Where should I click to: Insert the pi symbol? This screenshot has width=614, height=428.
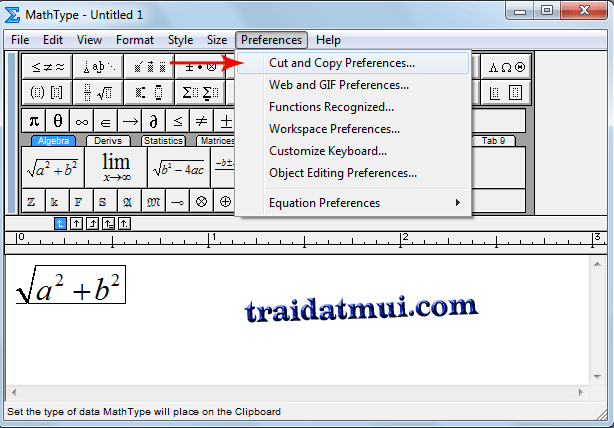tap(34, 121)
